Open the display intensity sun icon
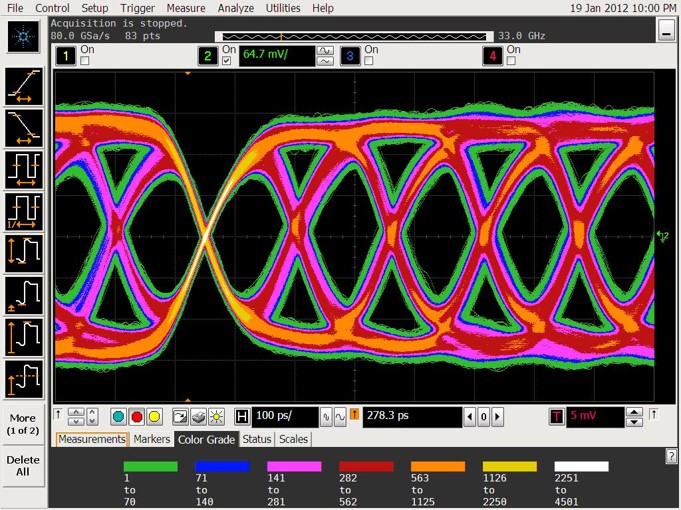The height and width of the screenshot is (510, 681). coord(216,417)
